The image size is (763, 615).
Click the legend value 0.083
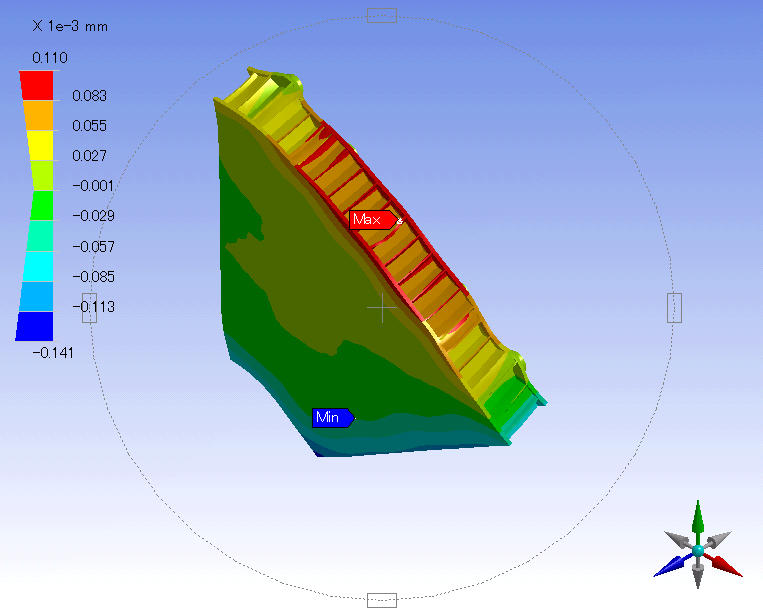tap(90, 96)
